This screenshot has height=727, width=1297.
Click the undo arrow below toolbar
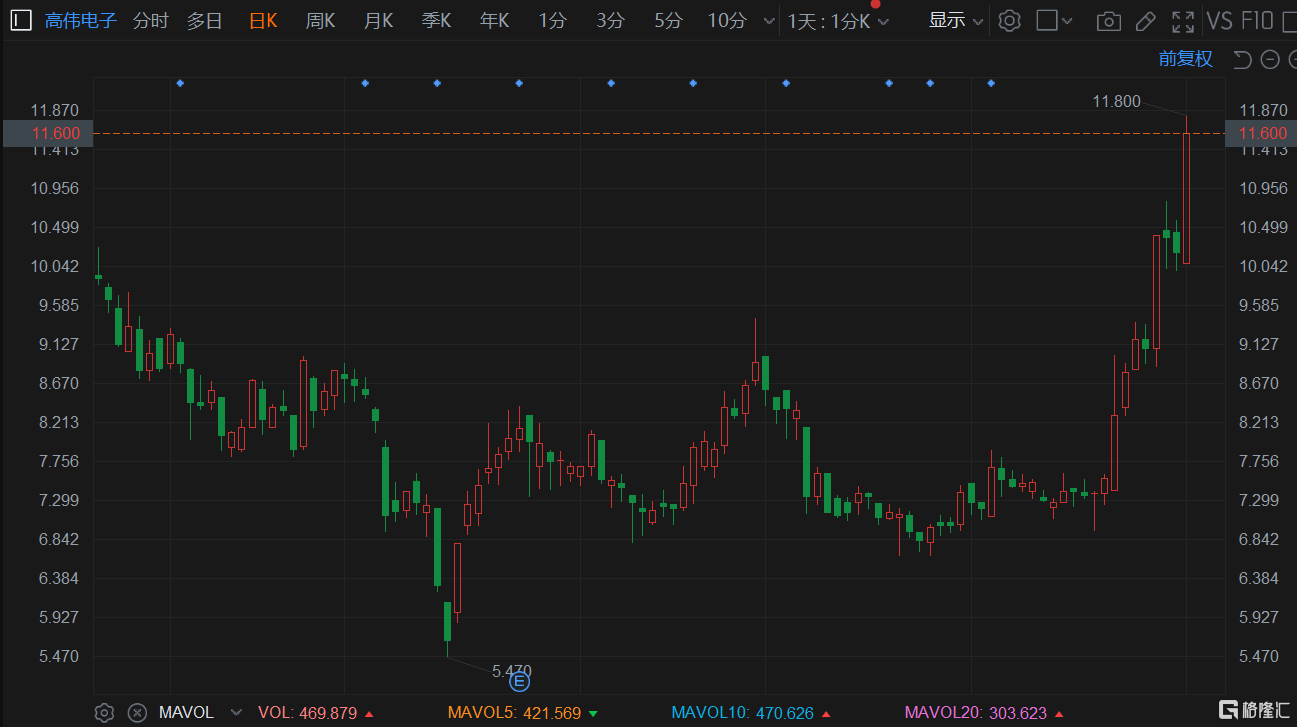click(1242, 60)
